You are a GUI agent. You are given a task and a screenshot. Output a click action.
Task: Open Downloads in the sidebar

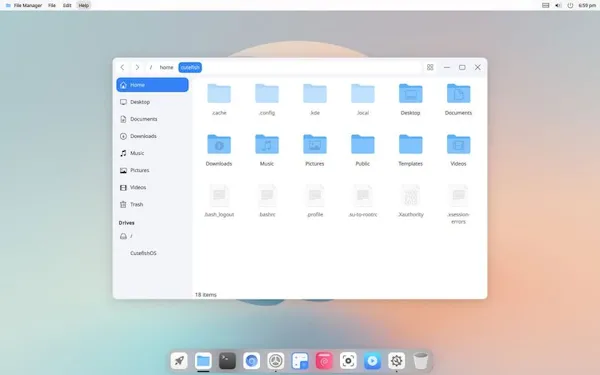coord(152,136)
